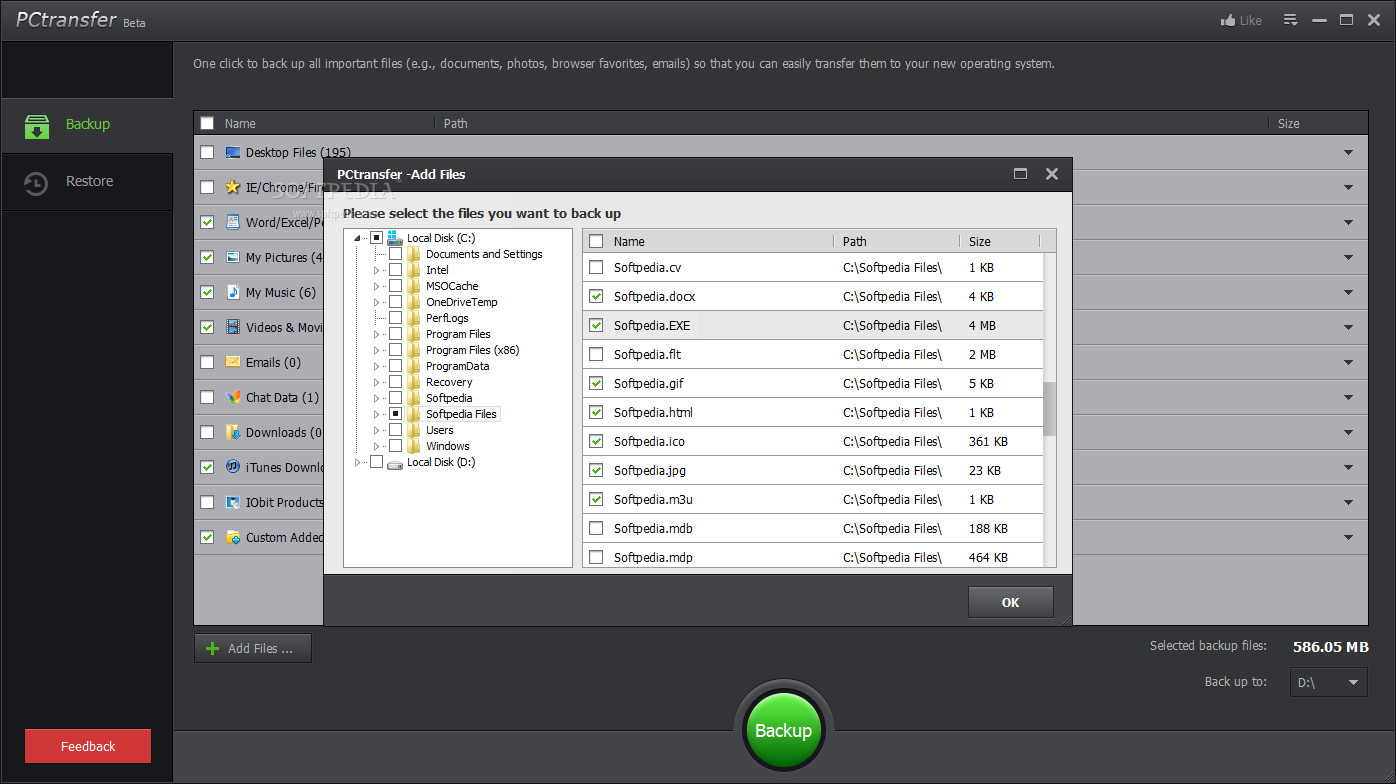Image resolution: width=1396 pixels, height=784 pixels.
Task: Expand the MSOCache folder node
Action: click(377, 286)
